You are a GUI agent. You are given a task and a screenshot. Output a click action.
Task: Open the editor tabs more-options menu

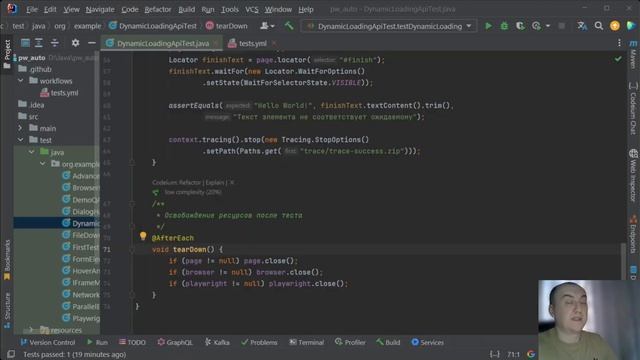[x=619, y=43]
